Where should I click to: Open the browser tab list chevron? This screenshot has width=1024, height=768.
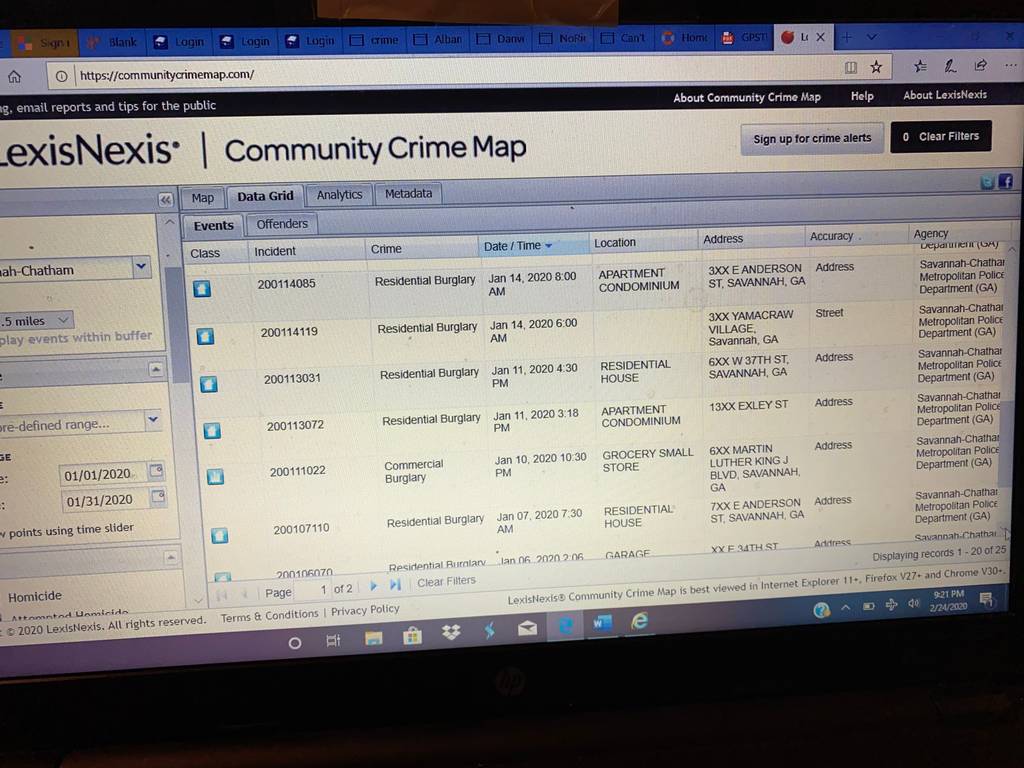point(872,37)
